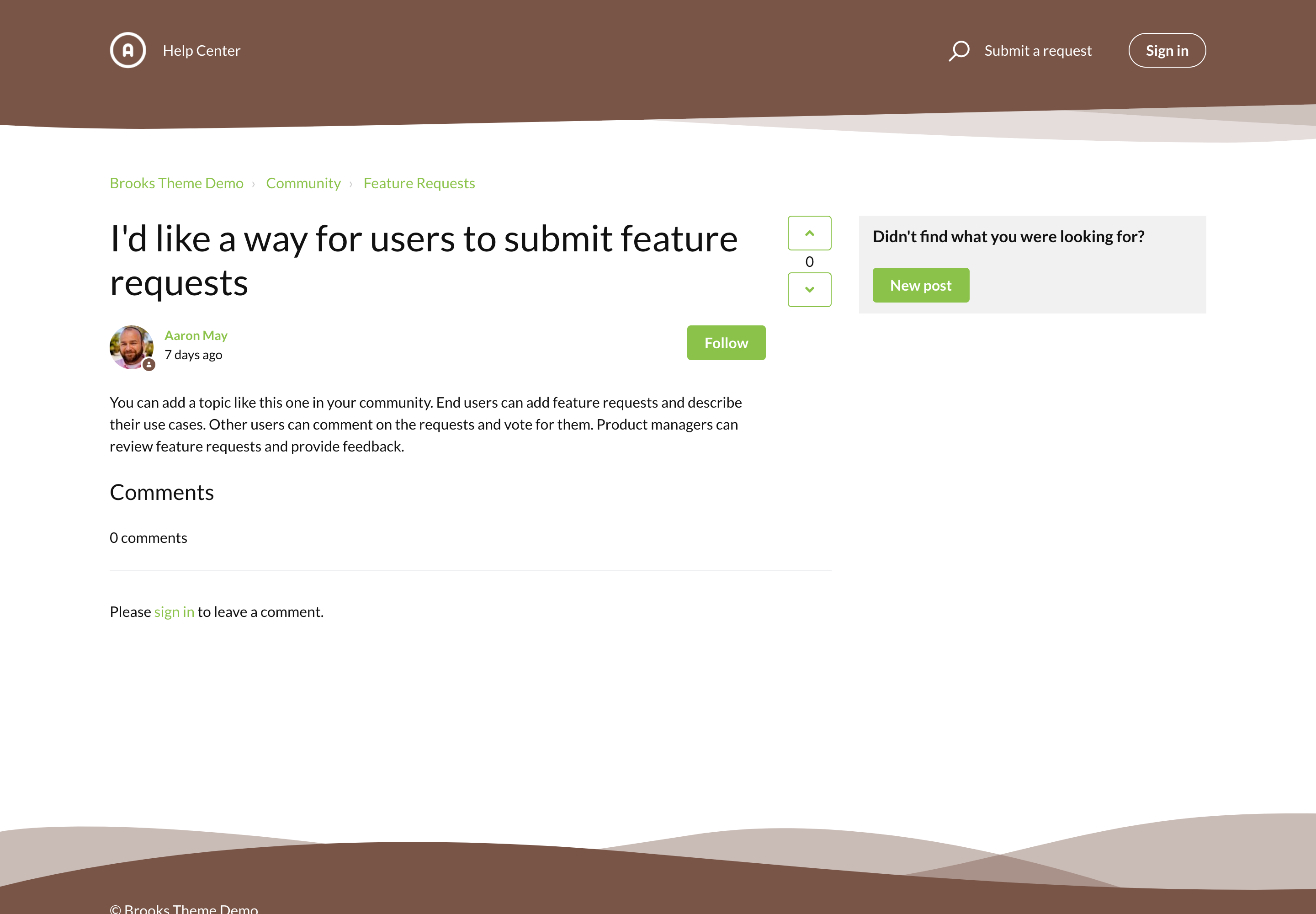Click the small user badge on the avatar

coord(149,364)
